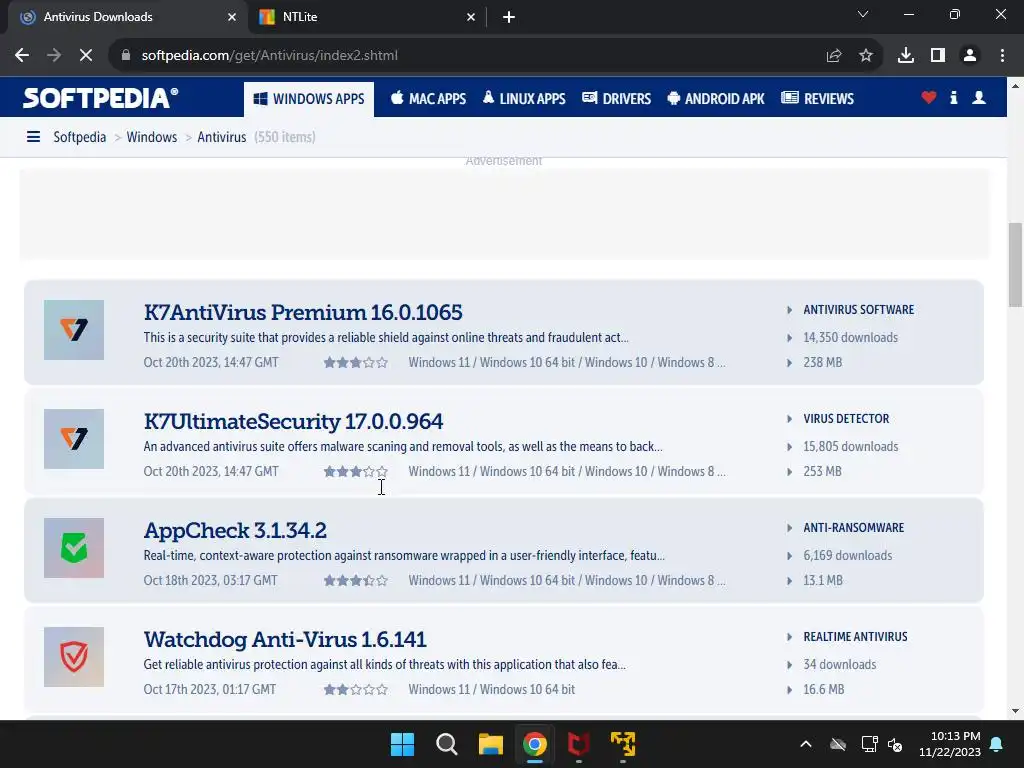Switch to the NTLite browser tab

click(367, 17)
